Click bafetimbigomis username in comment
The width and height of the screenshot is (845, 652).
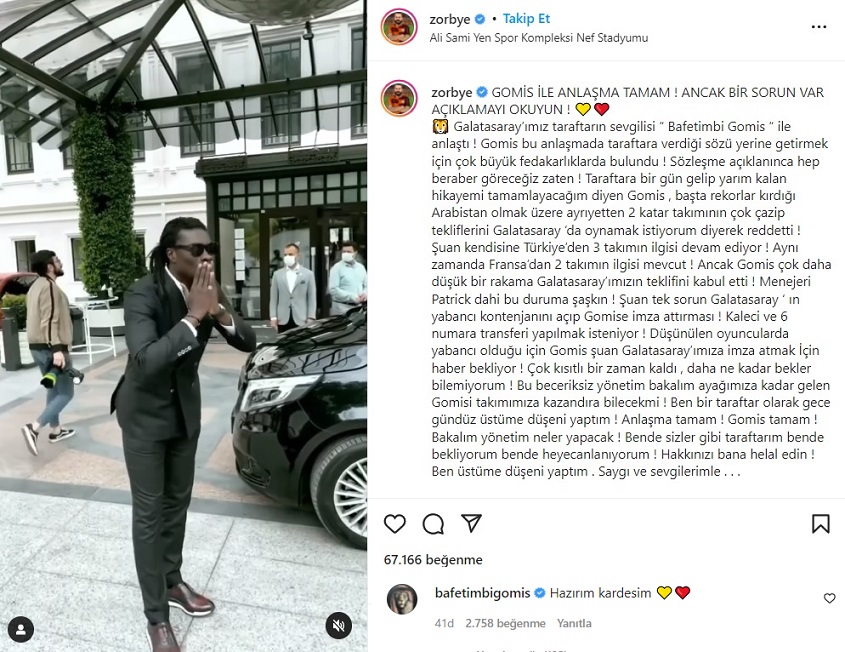[x=482, y=593]
